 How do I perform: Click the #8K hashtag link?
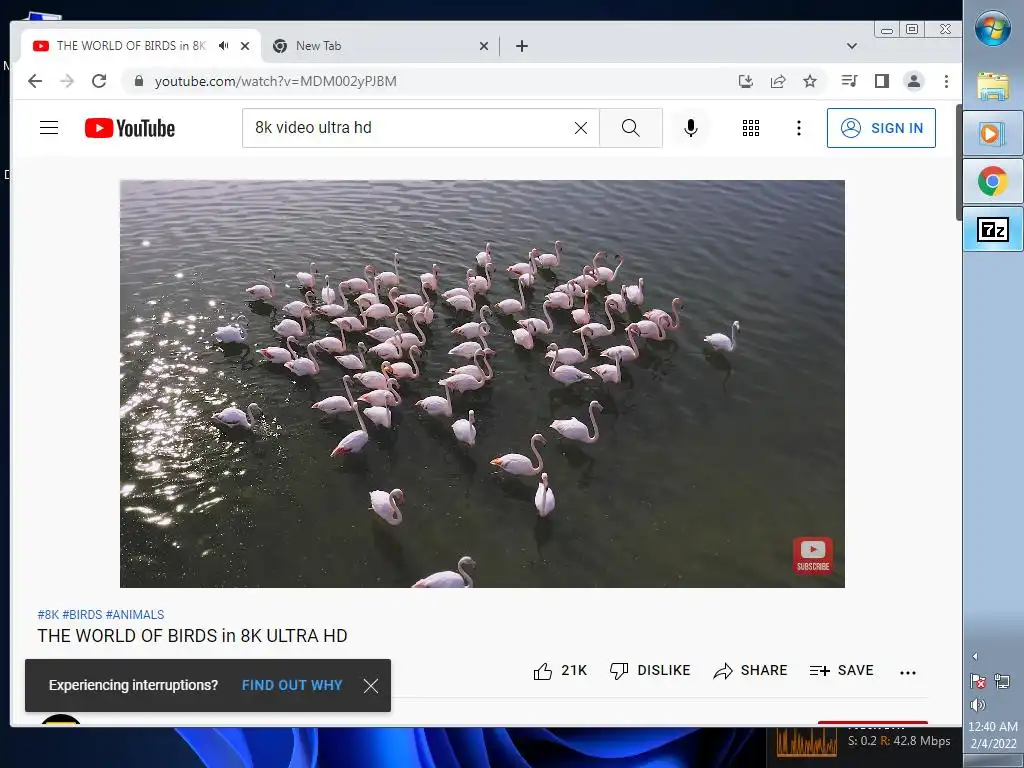click(x=48, y=615)
